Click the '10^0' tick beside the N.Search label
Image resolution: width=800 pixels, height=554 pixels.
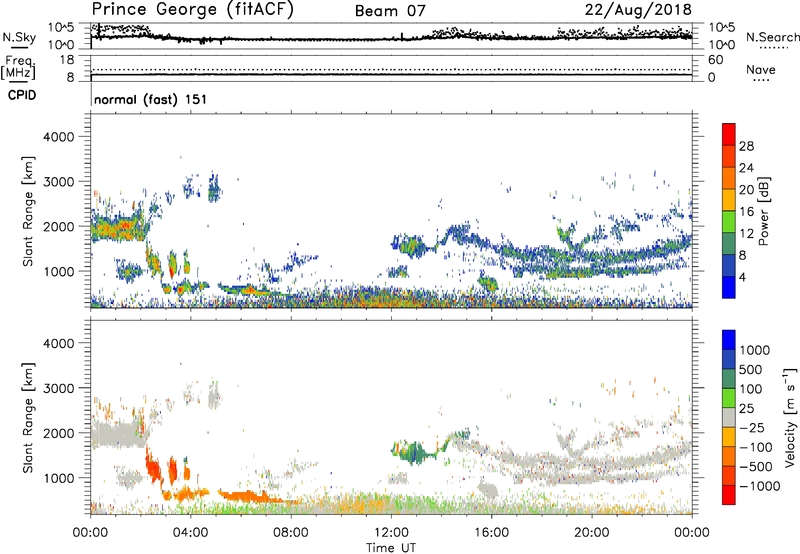point(721,45)
